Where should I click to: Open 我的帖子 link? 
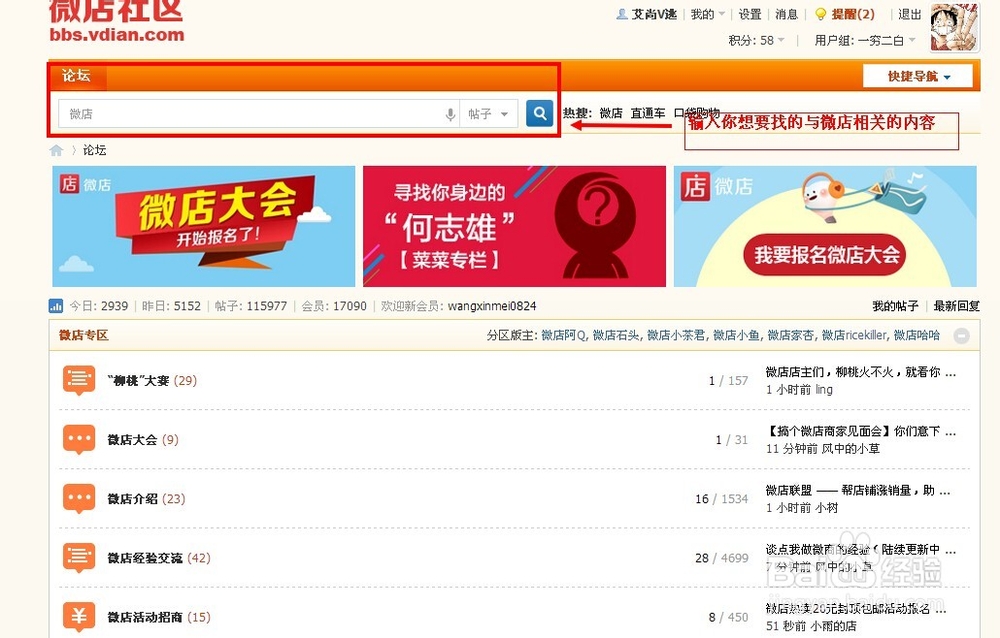coord(895,306)
